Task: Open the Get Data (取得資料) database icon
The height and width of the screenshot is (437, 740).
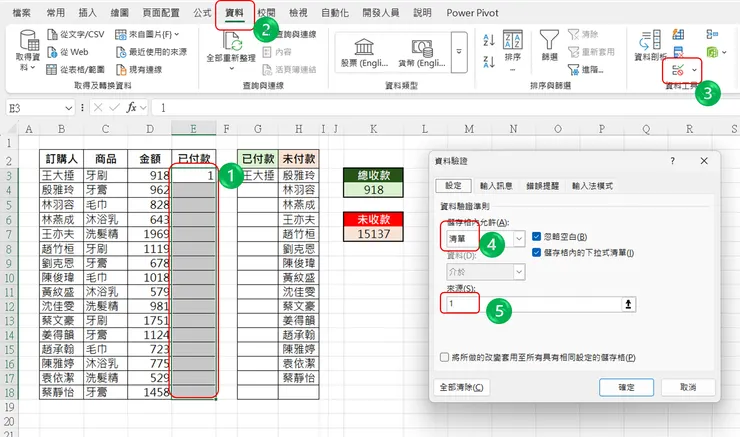Action: click(29, 40)
